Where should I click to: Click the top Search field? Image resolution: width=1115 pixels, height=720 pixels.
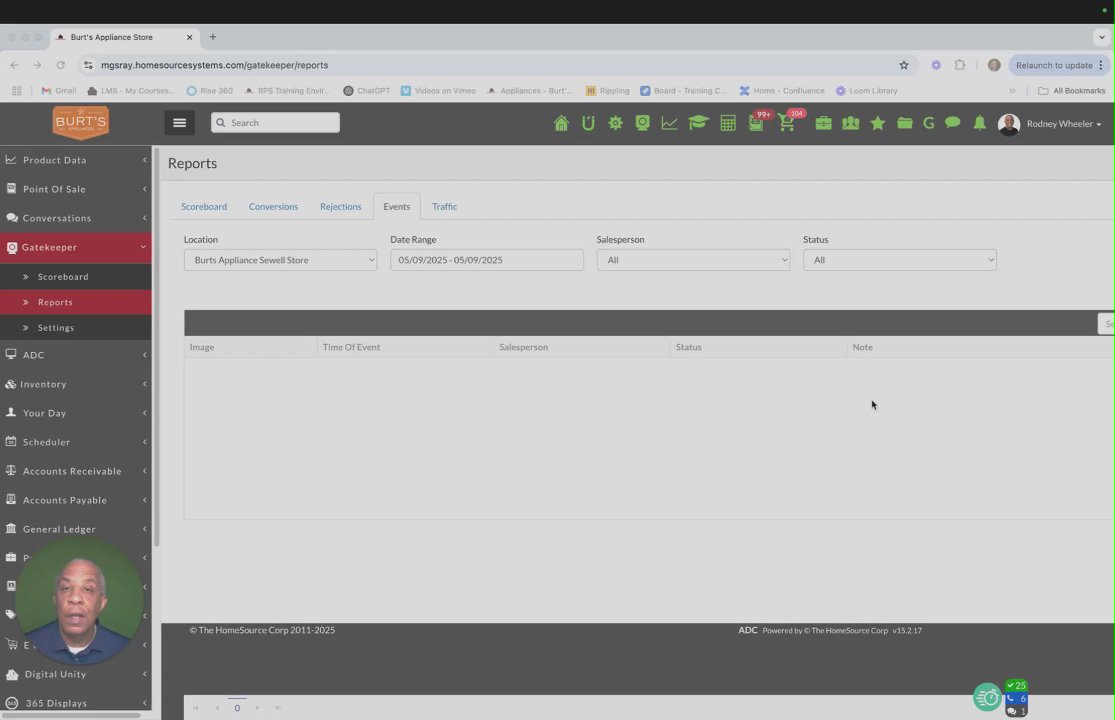click(275, 123)
